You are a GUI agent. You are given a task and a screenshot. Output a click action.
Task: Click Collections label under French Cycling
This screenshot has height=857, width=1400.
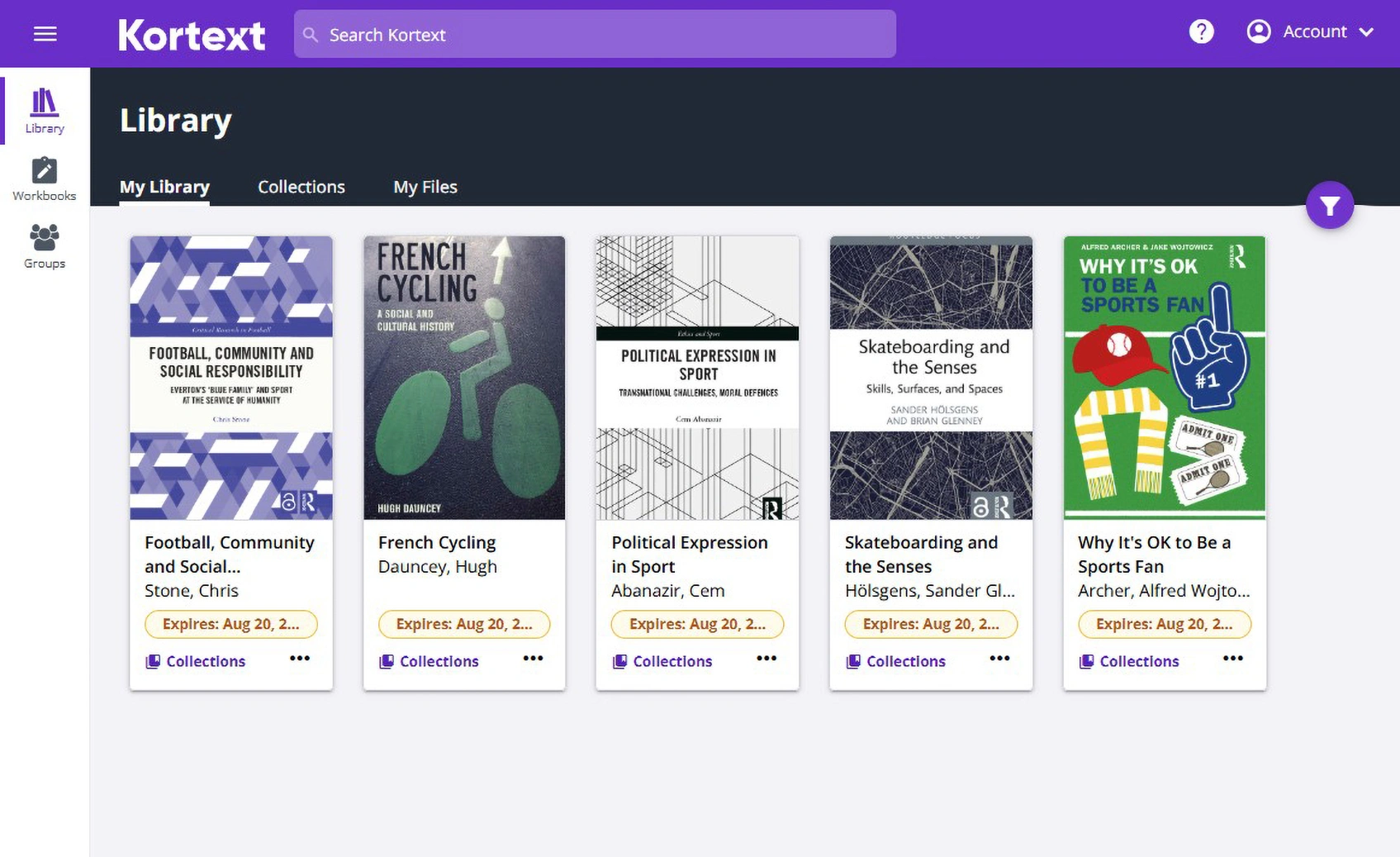pyautogui.click(x=439, y=661)
